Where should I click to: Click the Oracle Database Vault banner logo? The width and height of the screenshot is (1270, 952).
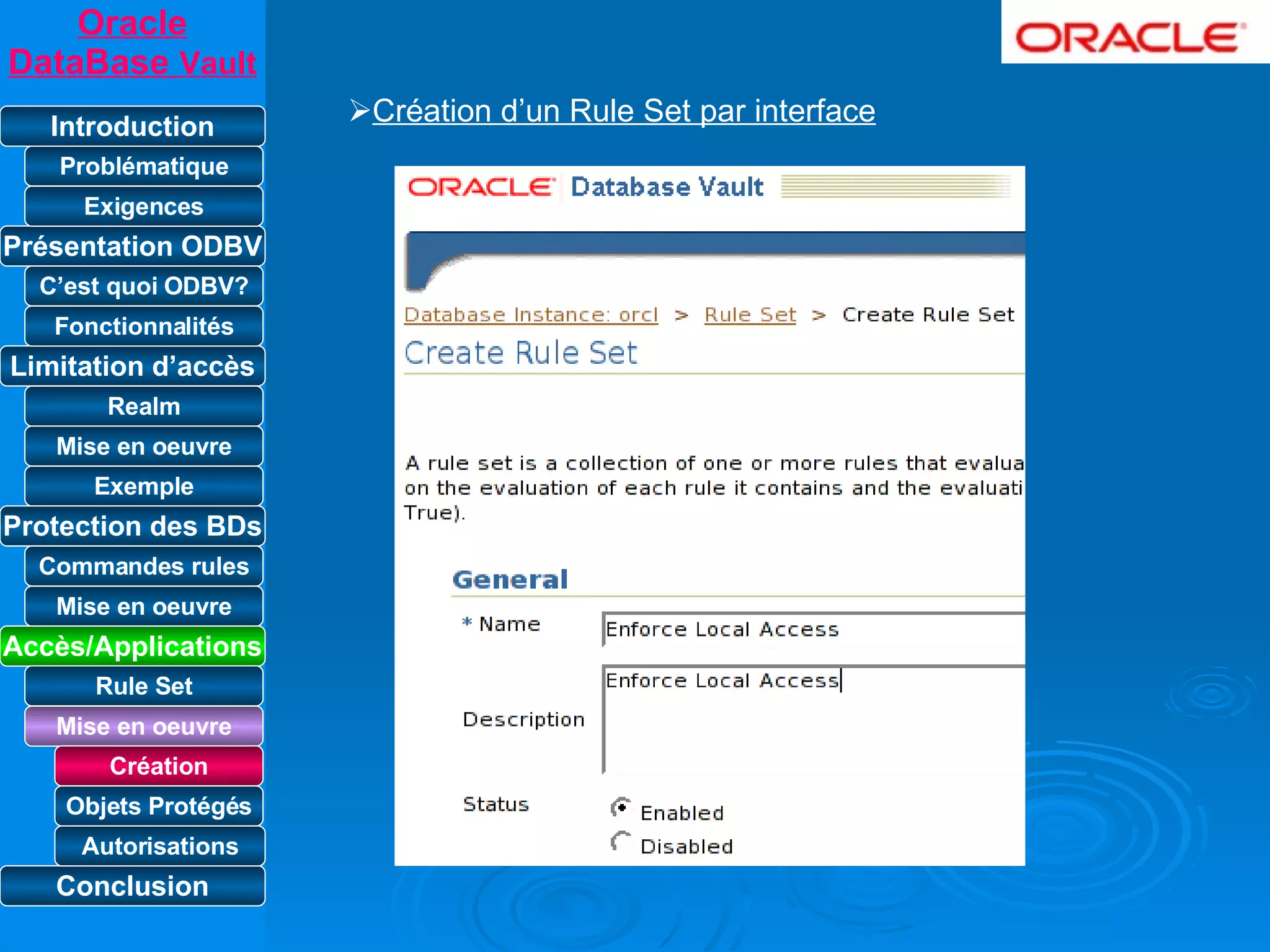click(x=585, y=187)
